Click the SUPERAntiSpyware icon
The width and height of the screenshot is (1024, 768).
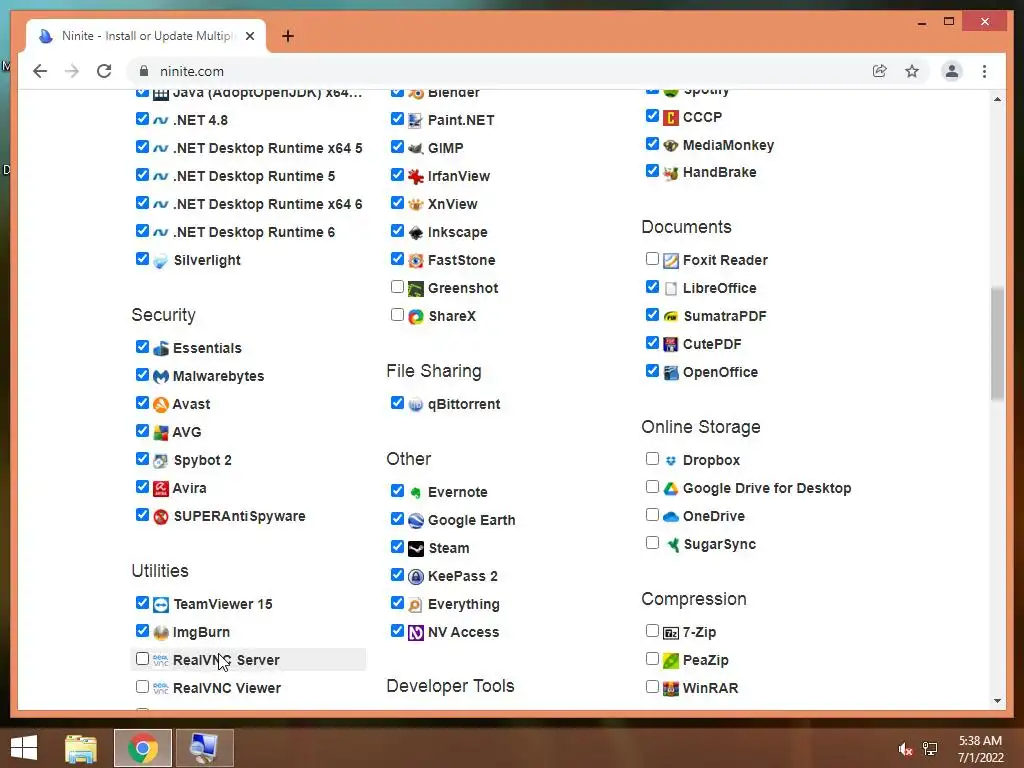pyautogui.click(x=161, y=517)
